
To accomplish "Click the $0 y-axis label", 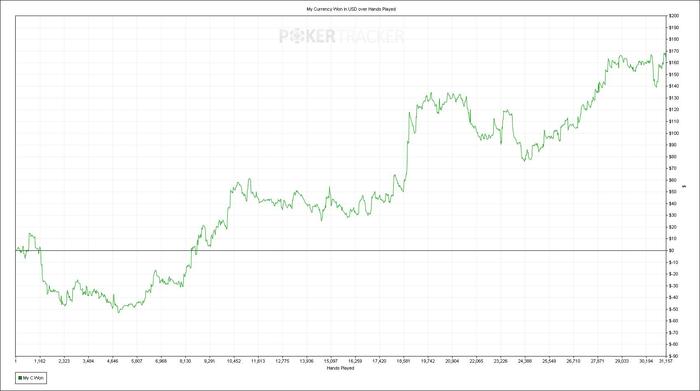I will click(x=672, y=250).
